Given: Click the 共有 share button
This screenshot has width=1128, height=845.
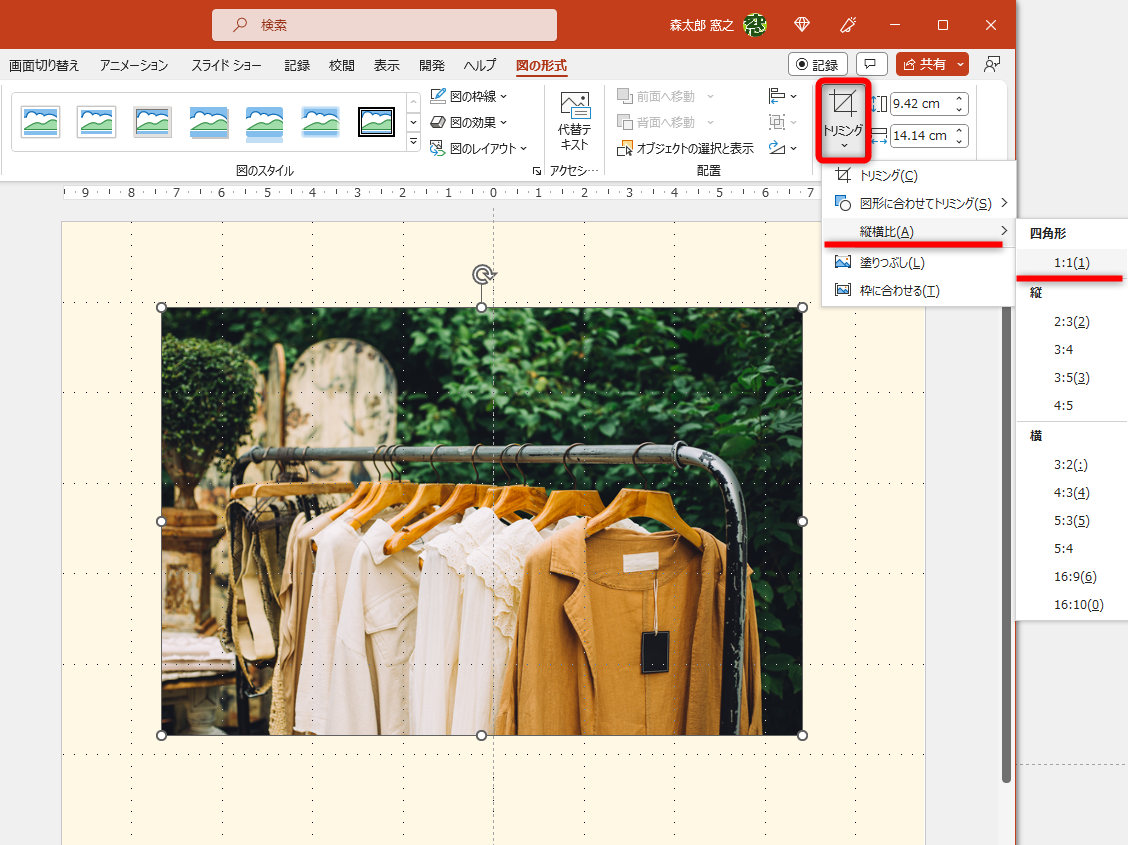Looking at the screenshot, I should tap(924, 65).
